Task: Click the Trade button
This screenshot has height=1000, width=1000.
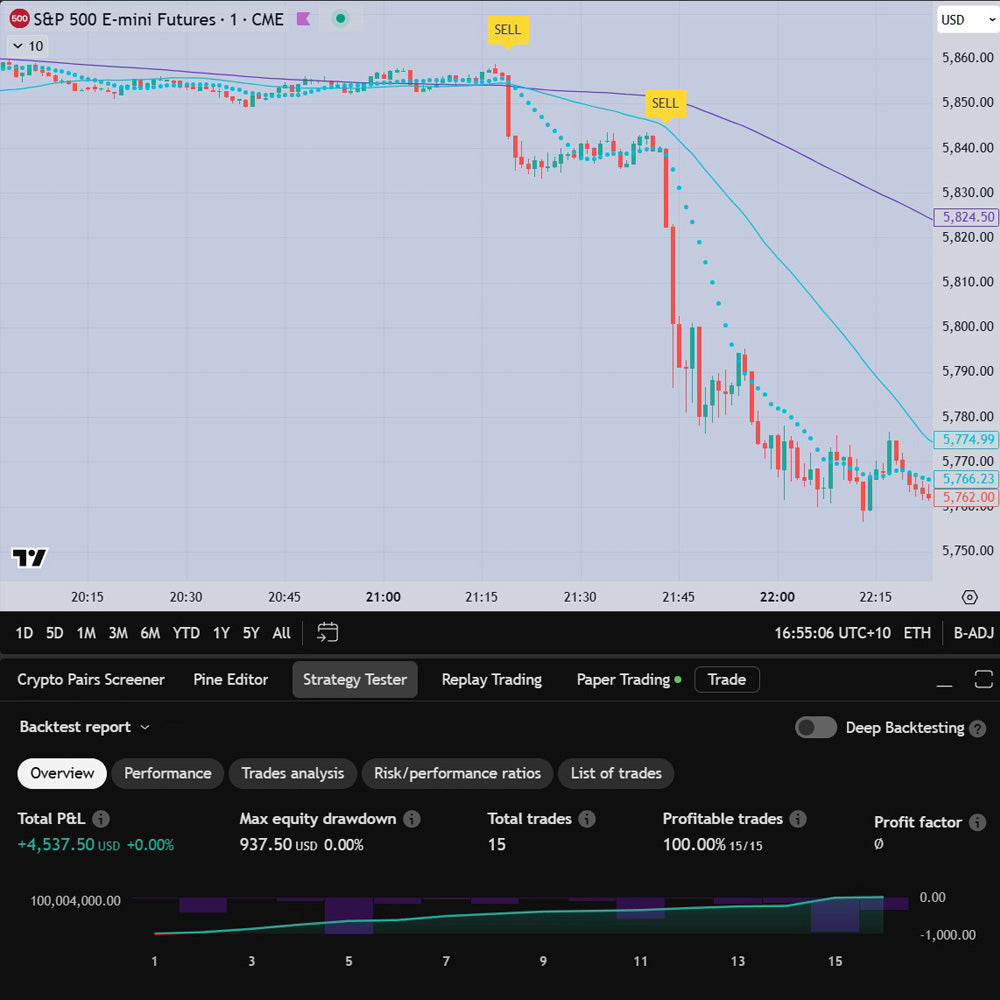Action: click(x=727, y=680)
